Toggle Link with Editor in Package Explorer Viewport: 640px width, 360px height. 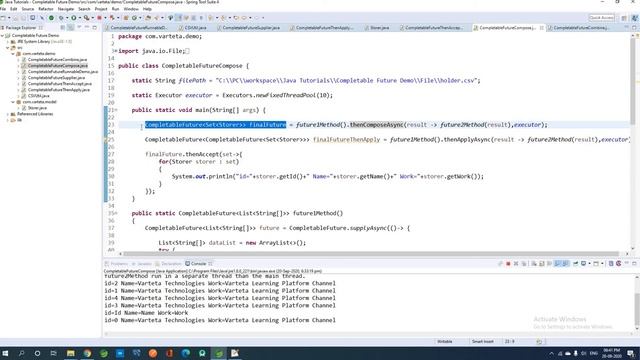pyautogui.click(x=71, y=28)
